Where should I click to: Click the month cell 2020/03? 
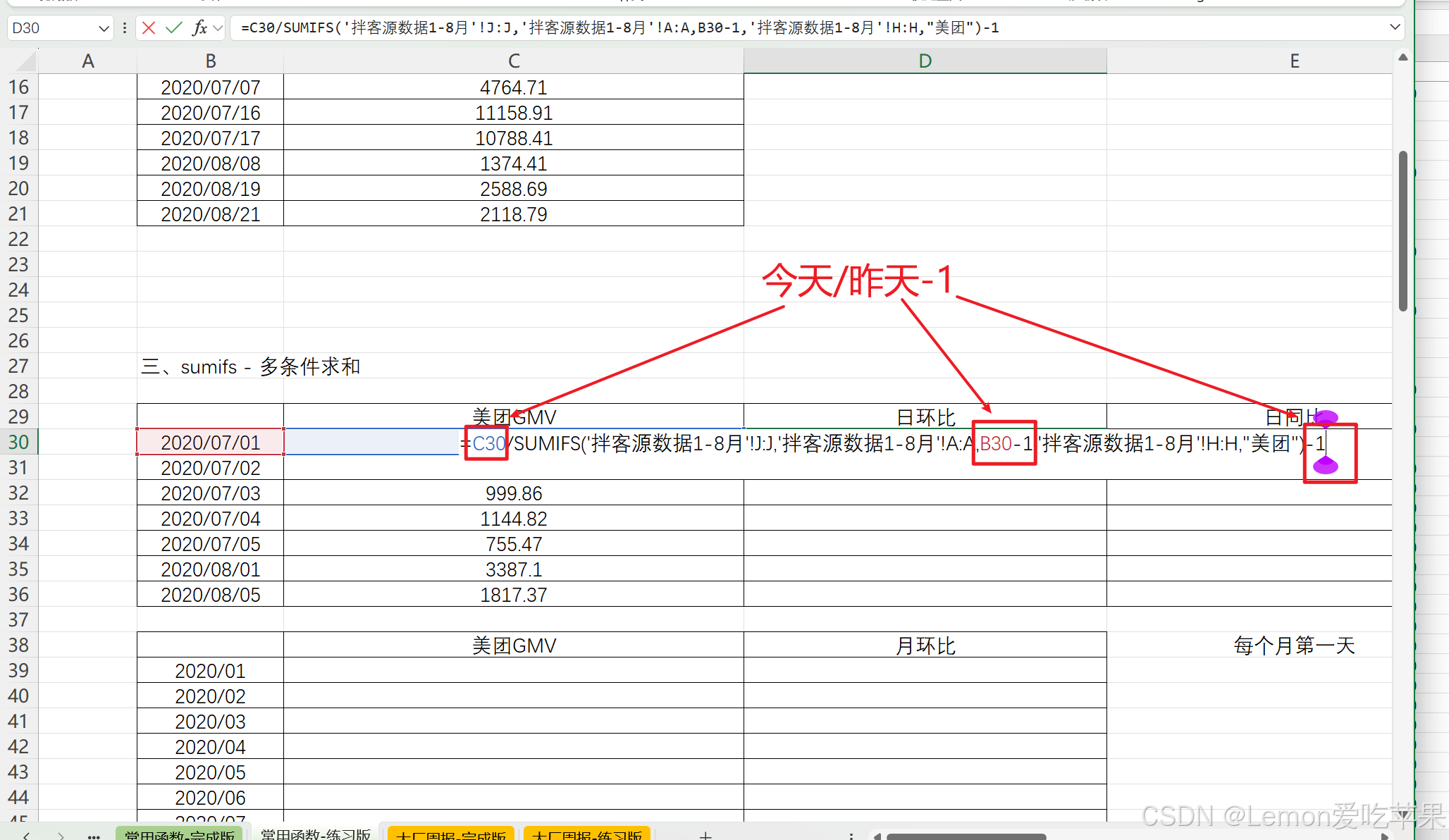point(211,722)
